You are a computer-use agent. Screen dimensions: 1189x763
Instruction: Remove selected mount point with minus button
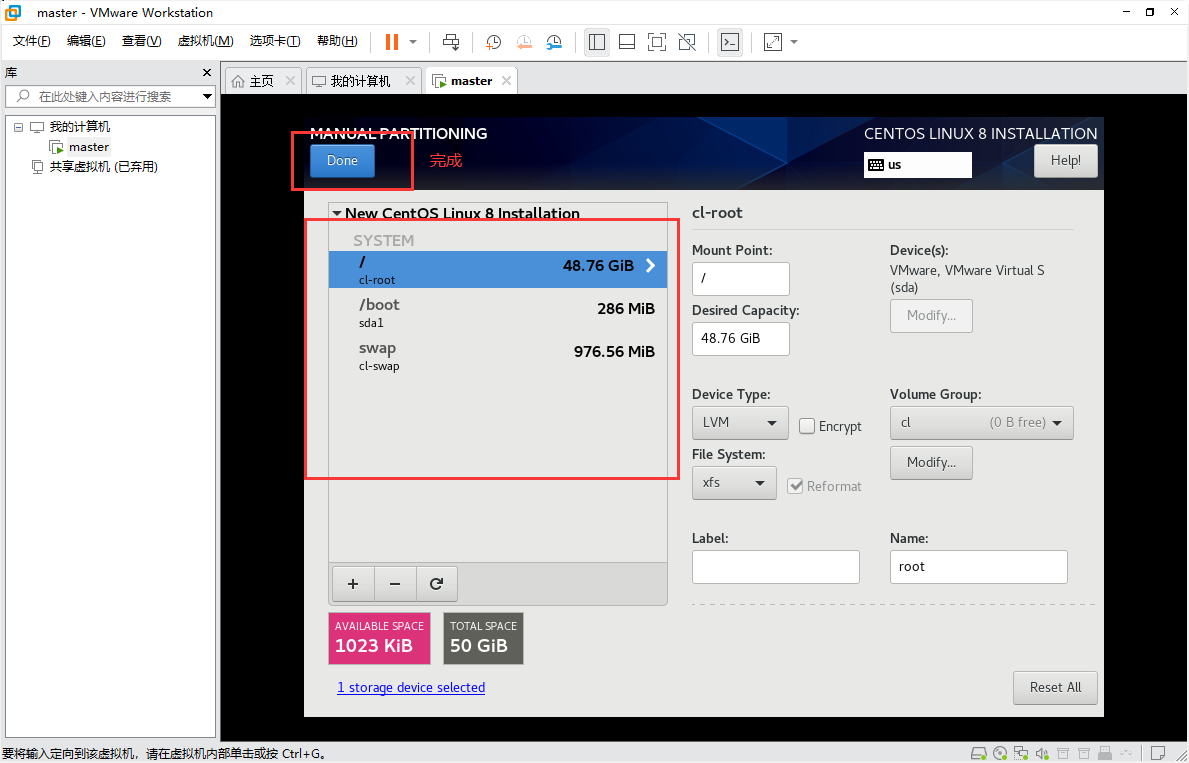click(x=394, y=584)
